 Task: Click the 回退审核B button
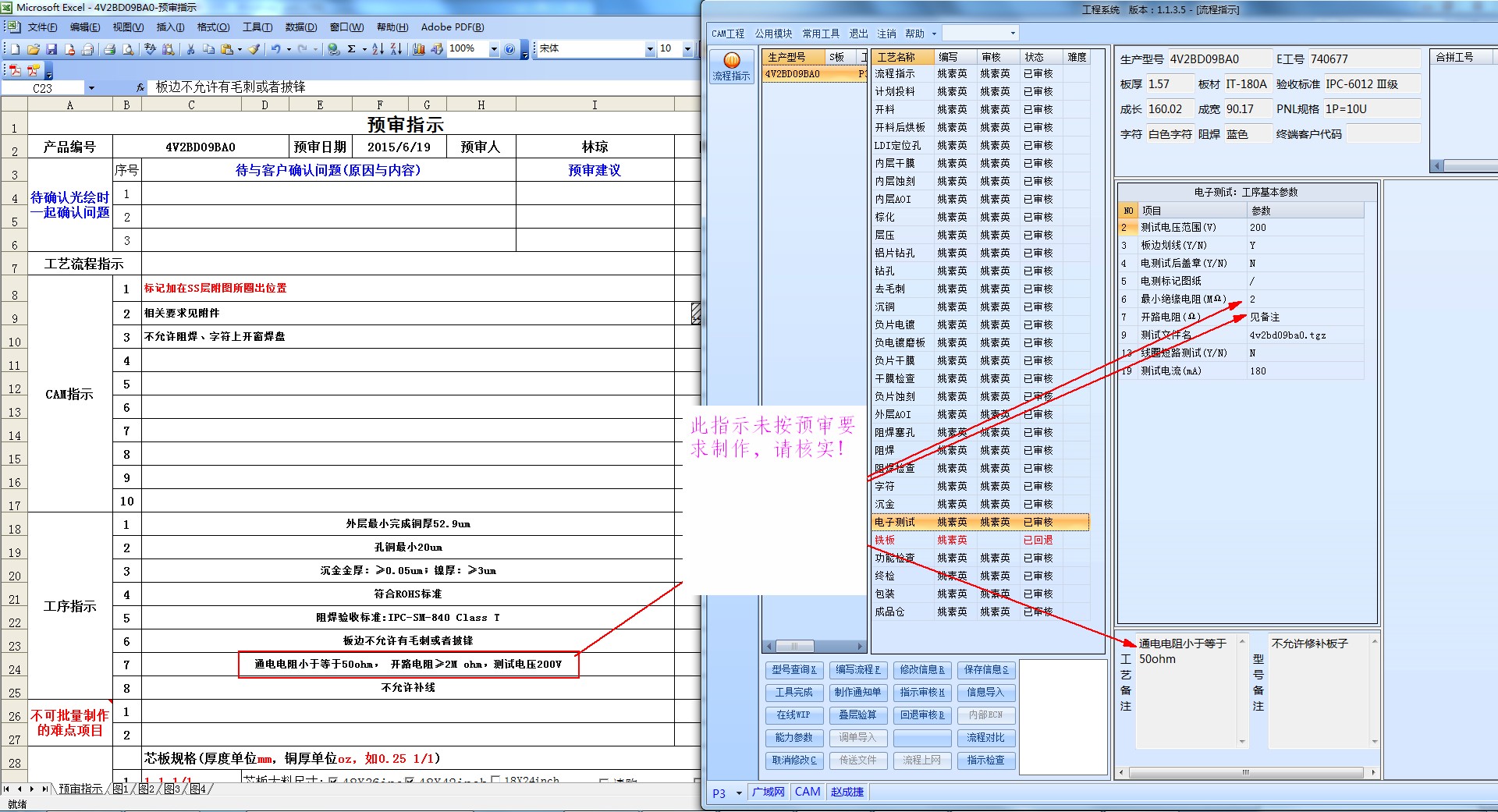(x=921, y=715)
